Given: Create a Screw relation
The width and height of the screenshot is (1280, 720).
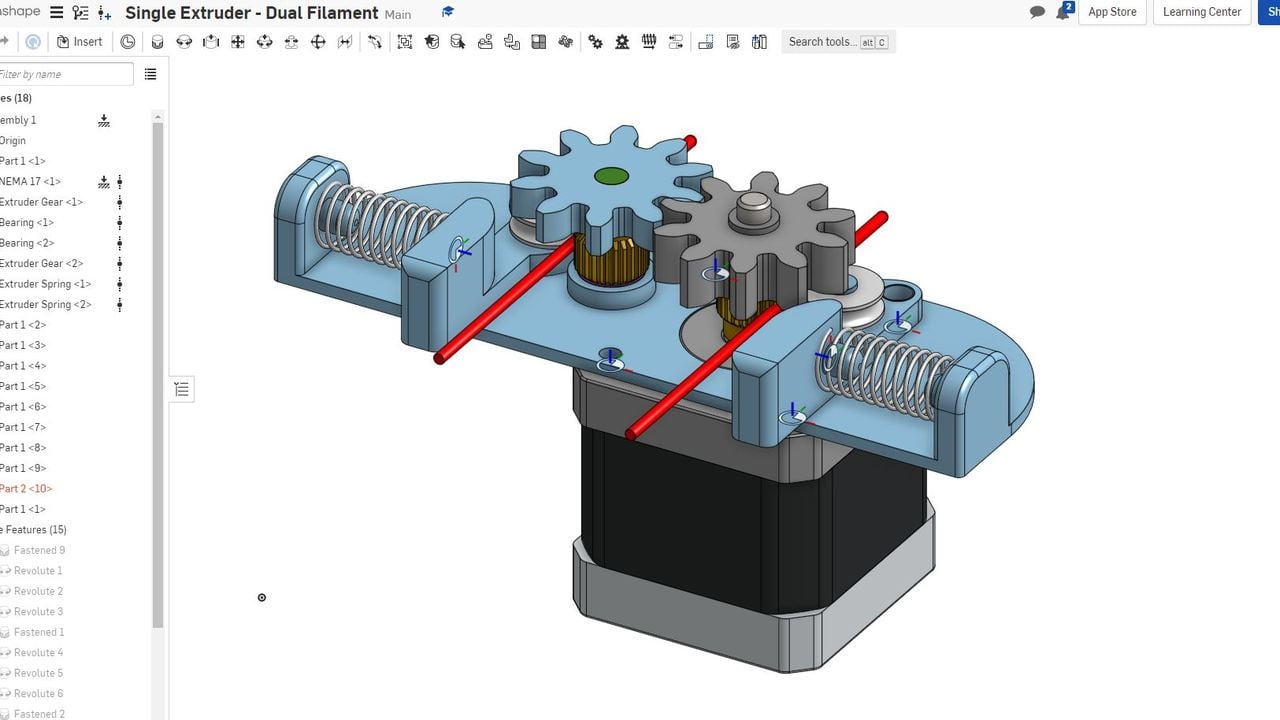Looking at the screenshot, I should pos(648,41).
